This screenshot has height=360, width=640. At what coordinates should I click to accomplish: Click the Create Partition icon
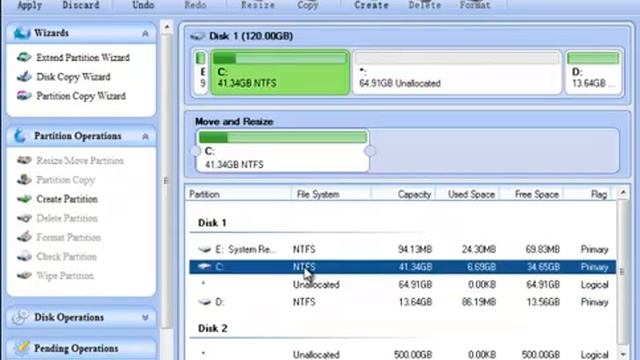click(x=24, y=199)
